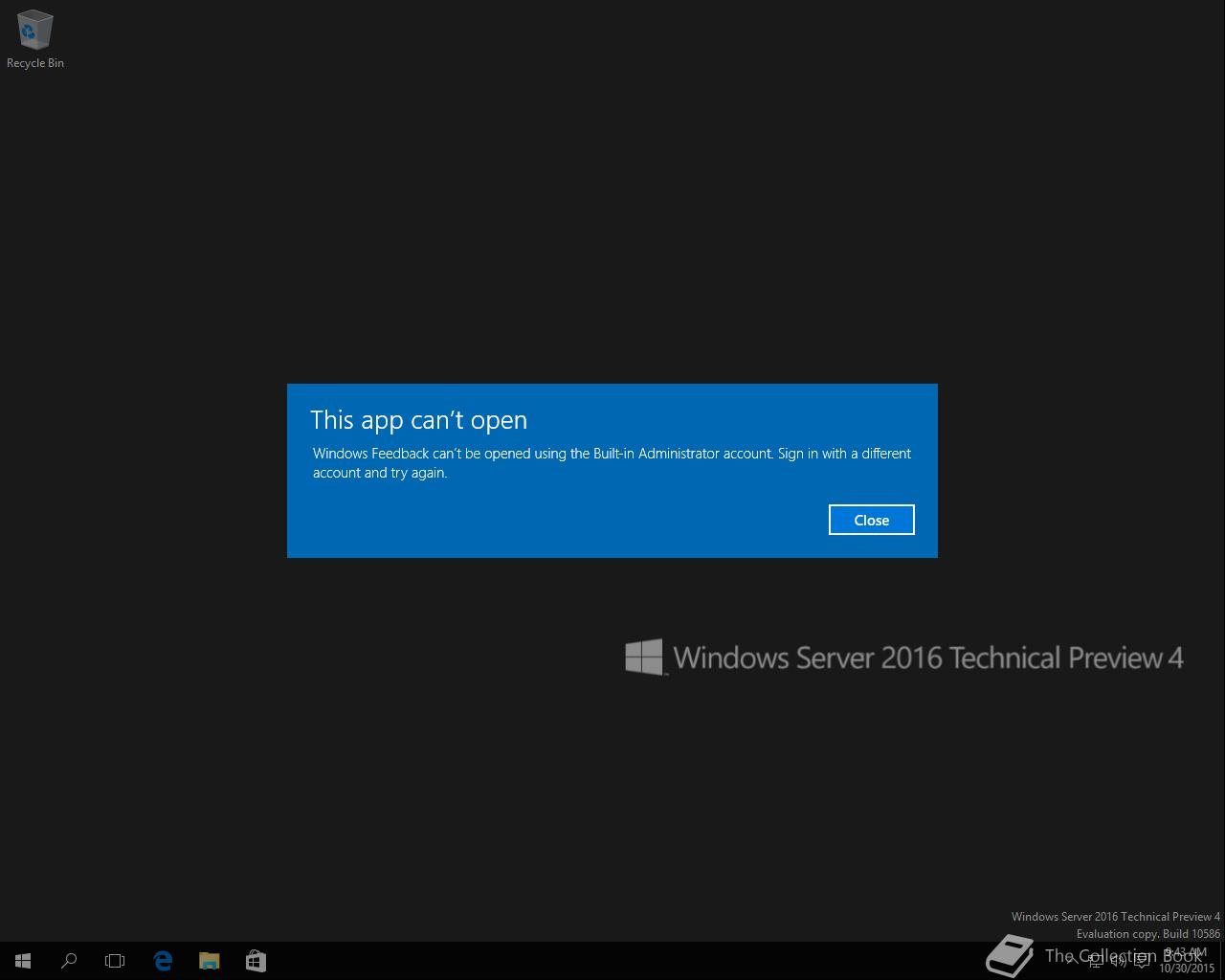1225x980 pixels.
Task: Open the volume control tray icon
Action: pos(1119,960)
